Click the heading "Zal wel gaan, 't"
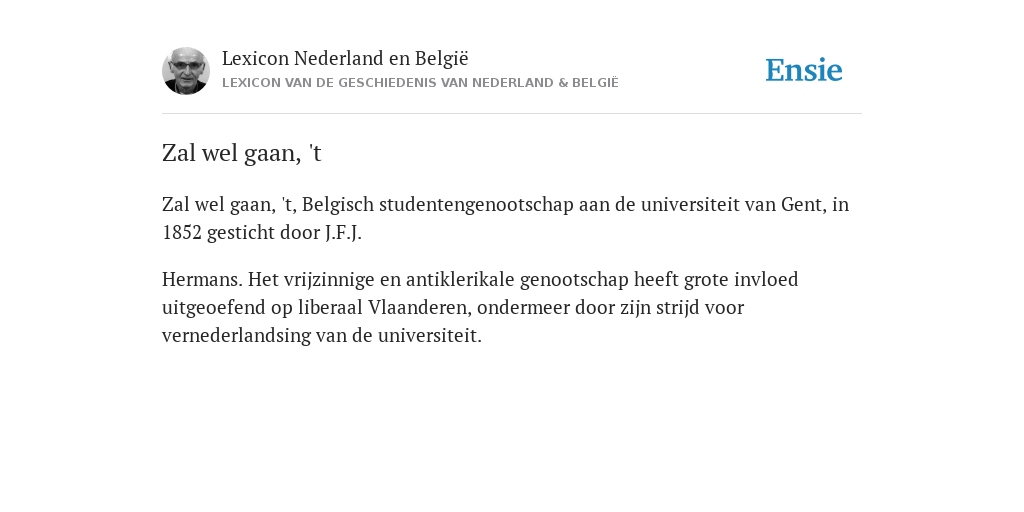The width and height of the screenshot is (1024, 512). click(242, 153)
